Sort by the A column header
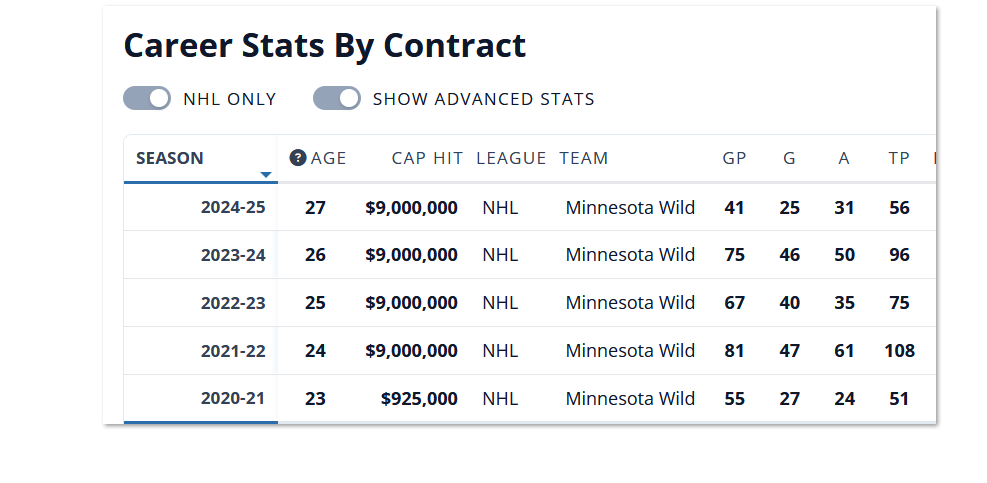The width and height of the screenshot is (987, 483). pyautogui.click(x=844, y=158)
